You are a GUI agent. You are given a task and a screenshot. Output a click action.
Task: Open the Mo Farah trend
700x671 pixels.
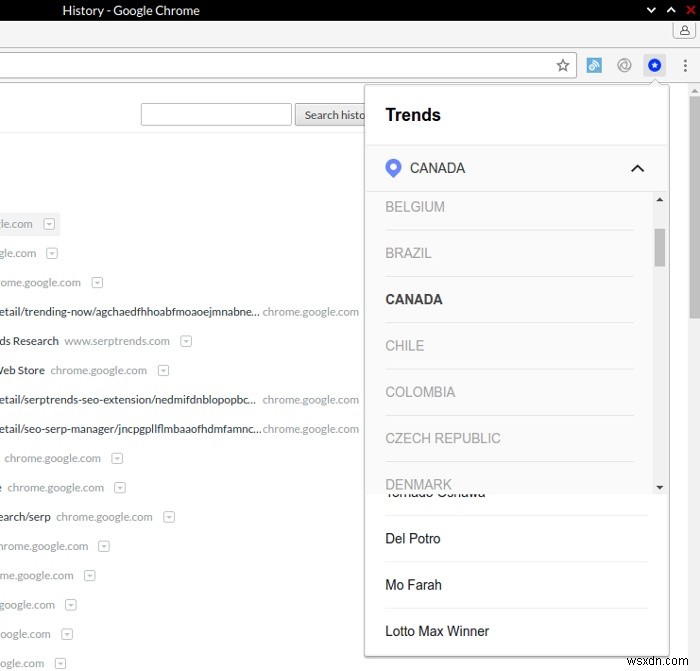point(516,585)
